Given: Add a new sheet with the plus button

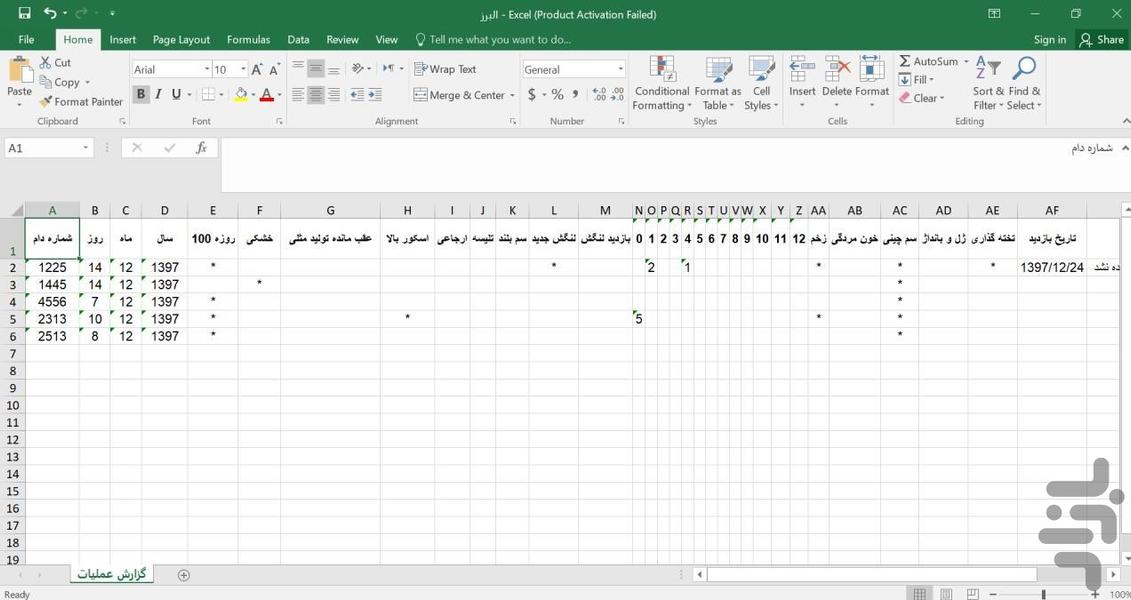Looking at the screenshot, I should (x=184, y=575).
